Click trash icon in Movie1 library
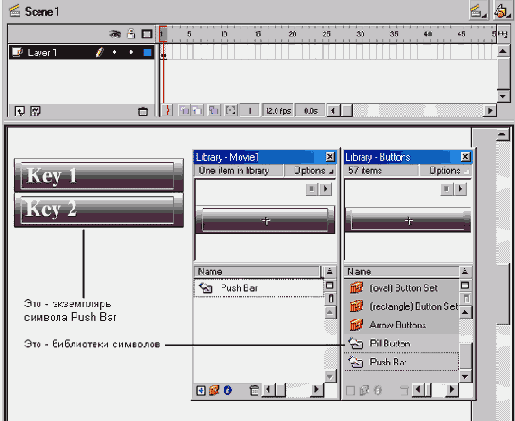The image size is (515, 421). pyautogui.click(x=254, y=390)
